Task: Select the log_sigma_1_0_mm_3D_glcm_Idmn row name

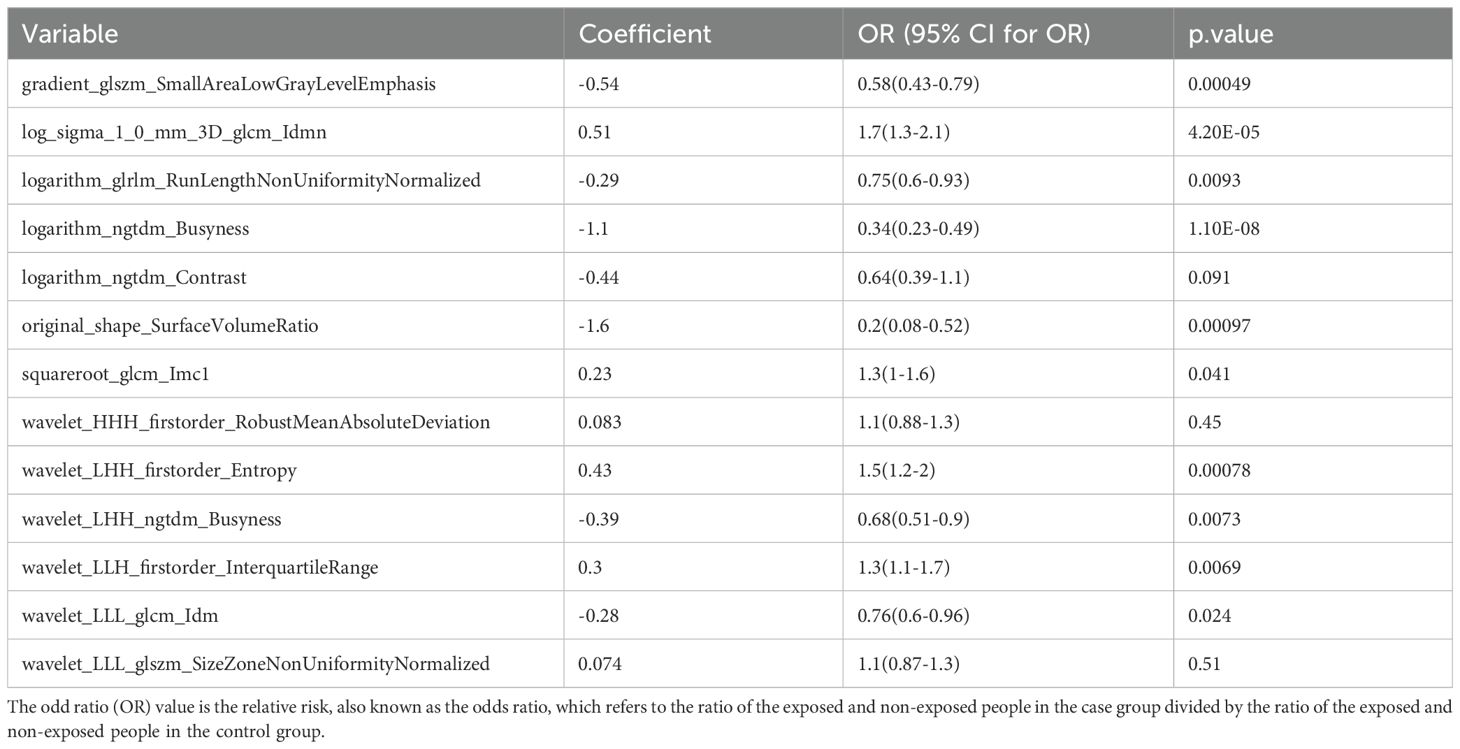Action: point(174,132)
